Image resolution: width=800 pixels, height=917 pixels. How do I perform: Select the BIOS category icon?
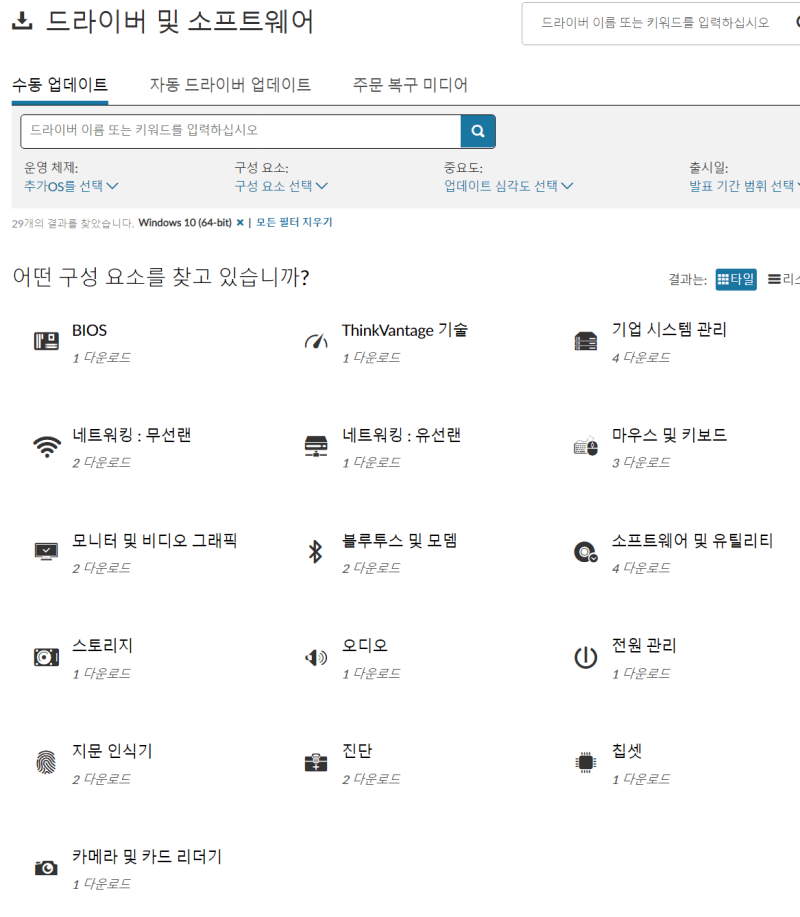pyautogui.click(x=45, y=340)
